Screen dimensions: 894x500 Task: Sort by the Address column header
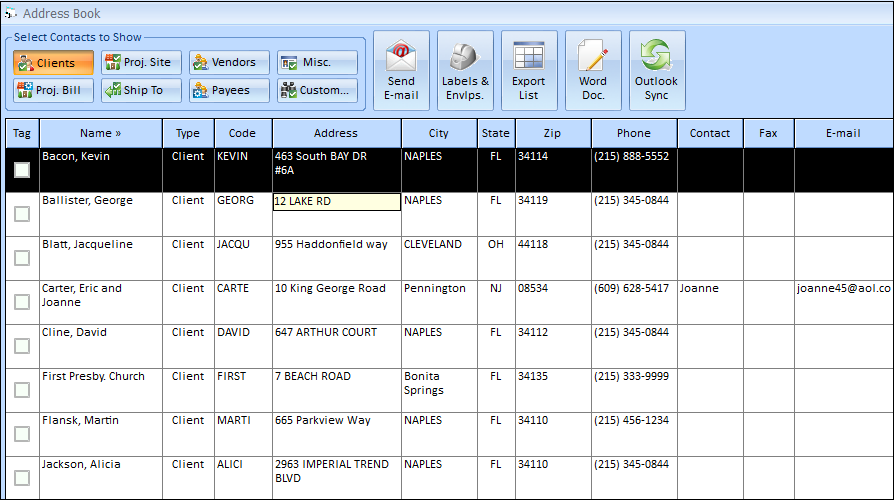coord(336,133)
